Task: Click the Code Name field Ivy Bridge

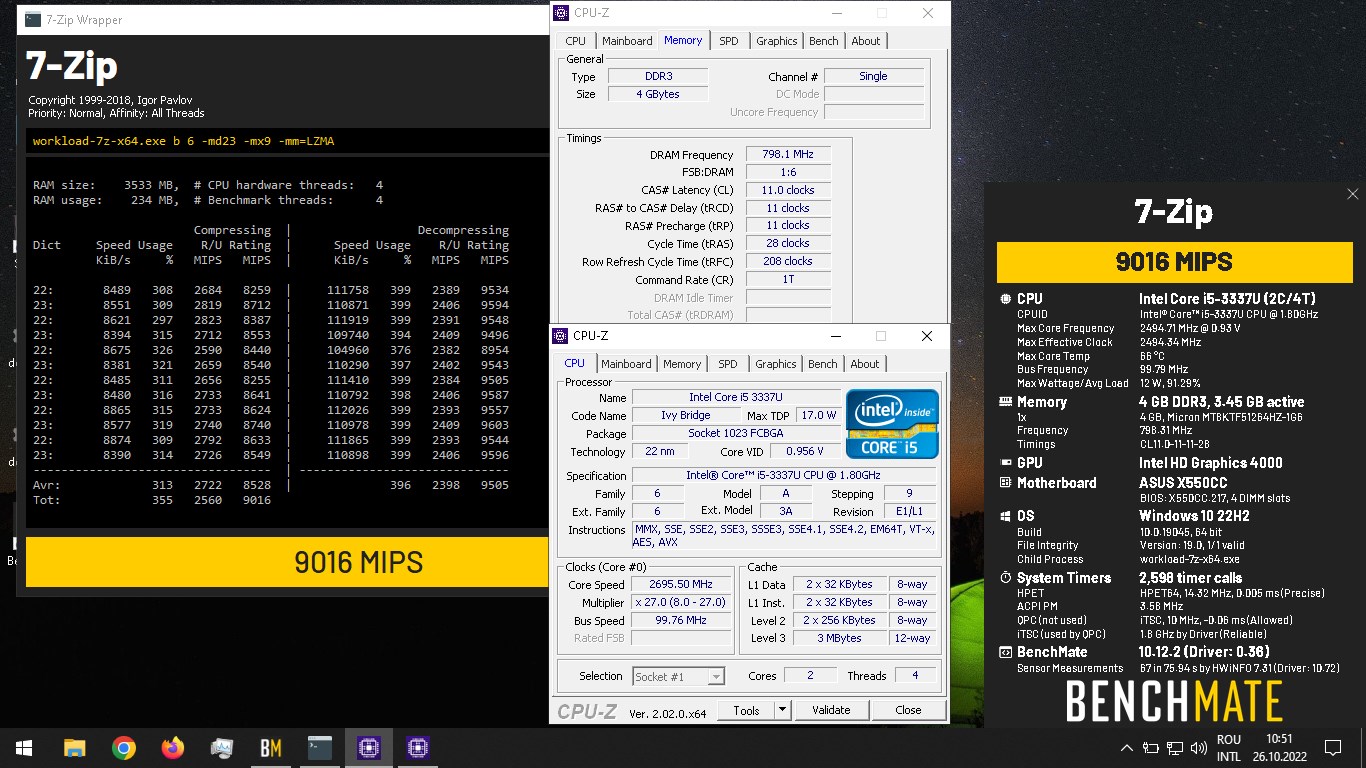Action: pyautogui.click(x=686, y=415)
